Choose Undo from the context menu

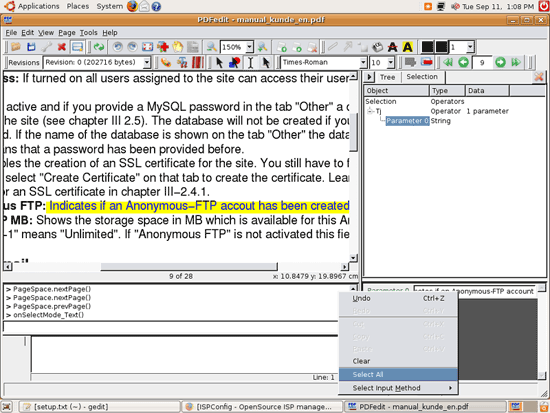[x=398, y=299]
